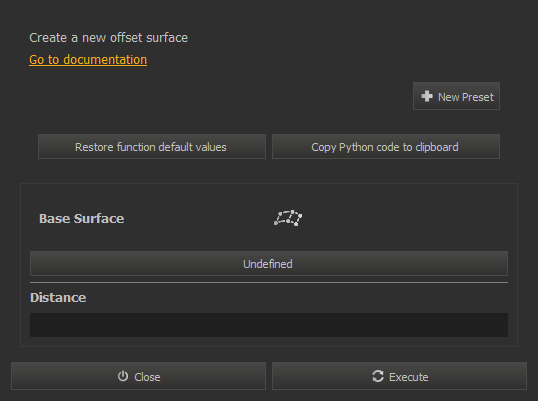Click the circular arrows icon on Execute

point(378,376)
